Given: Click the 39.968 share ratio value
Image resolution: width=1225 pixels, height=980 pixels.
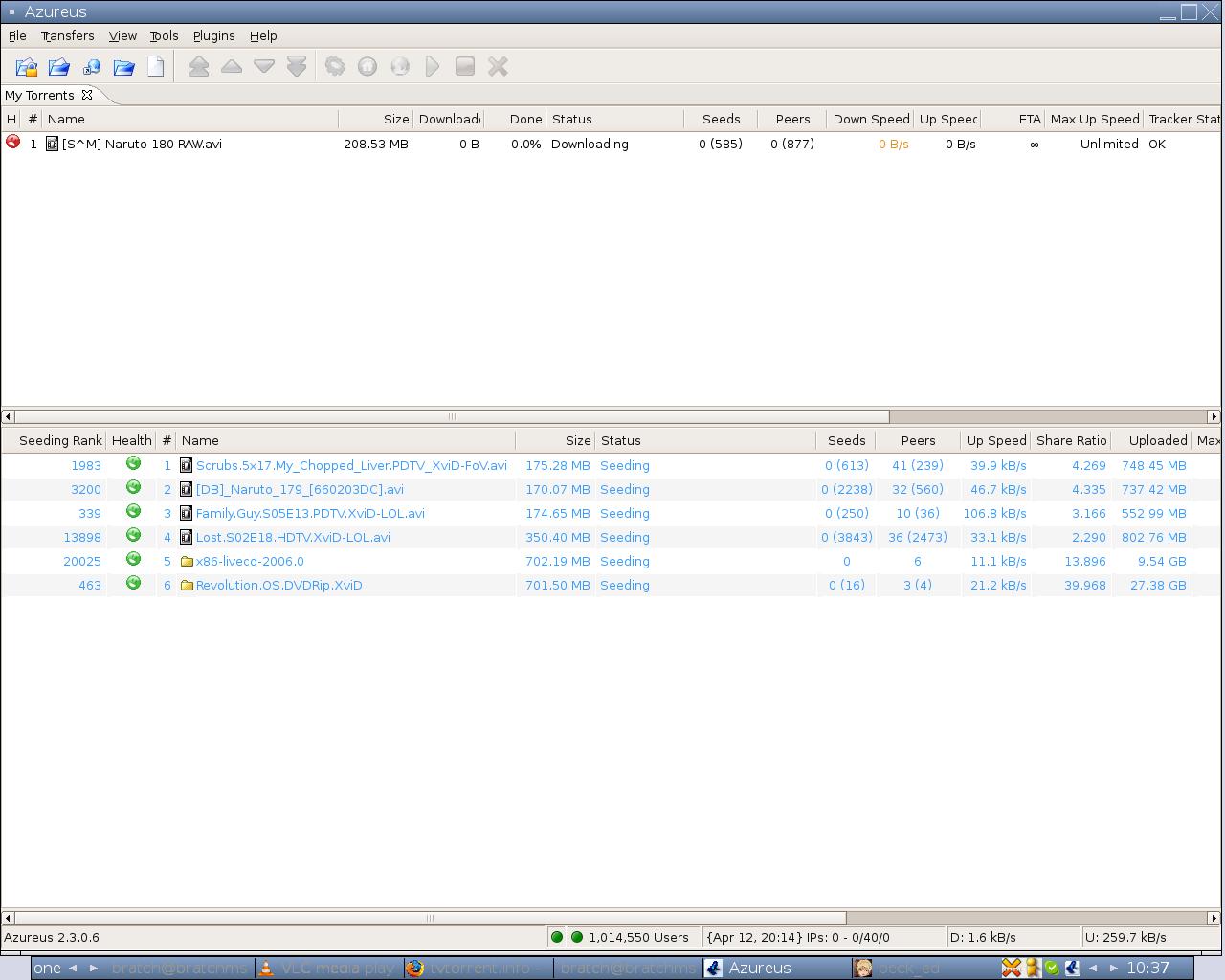Looking at the screenshot, I should (x=1084, y=585).
